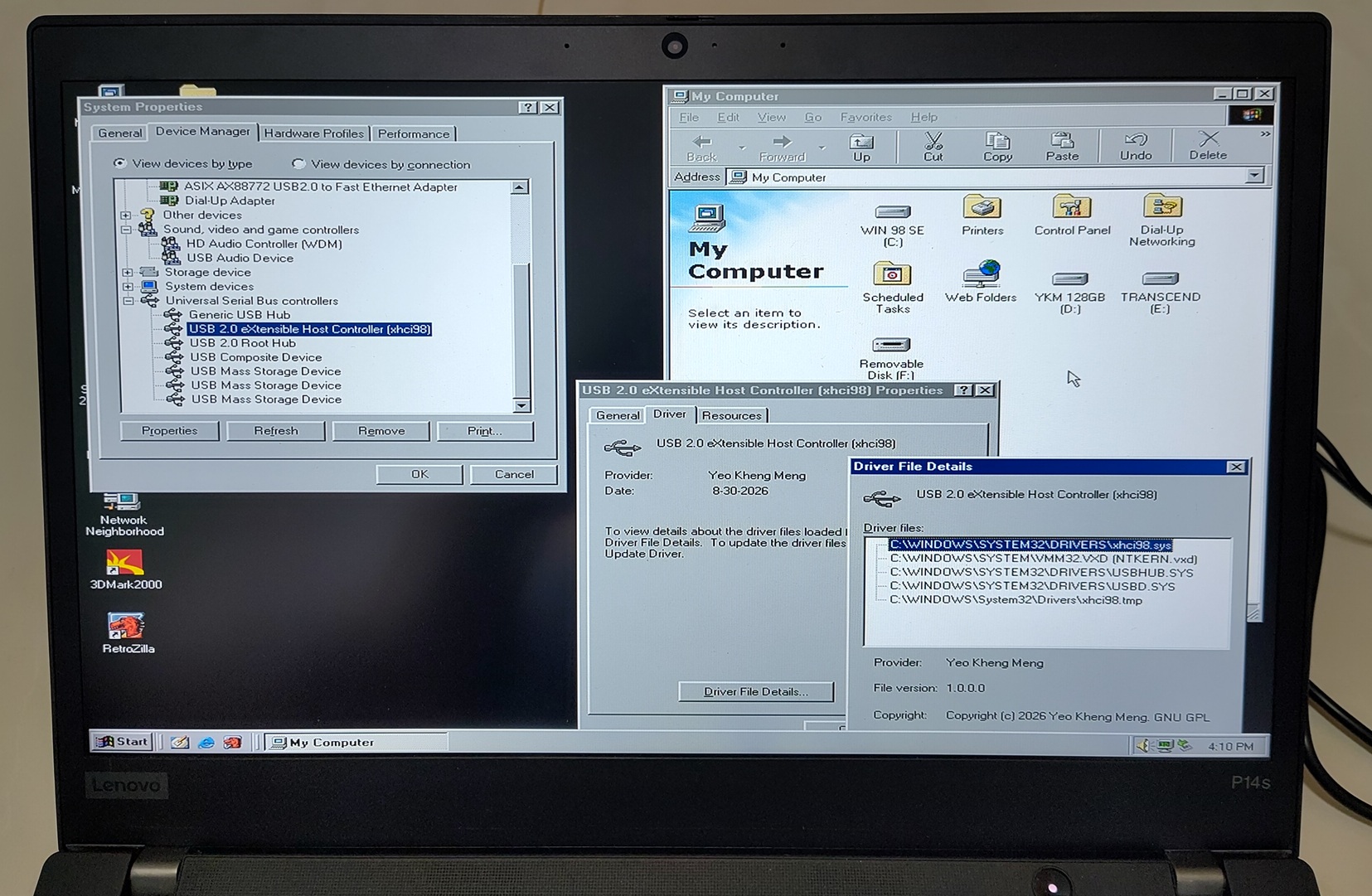Expand the System devices tree node
The height and width of the screenshot is (896, 1372).
pos(128,286)
